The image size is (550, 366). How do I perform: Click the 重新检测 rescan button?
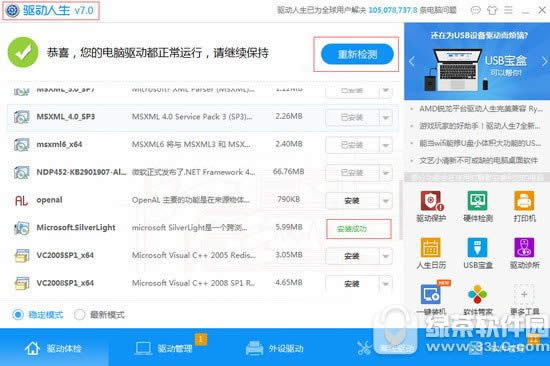[357, 54]
